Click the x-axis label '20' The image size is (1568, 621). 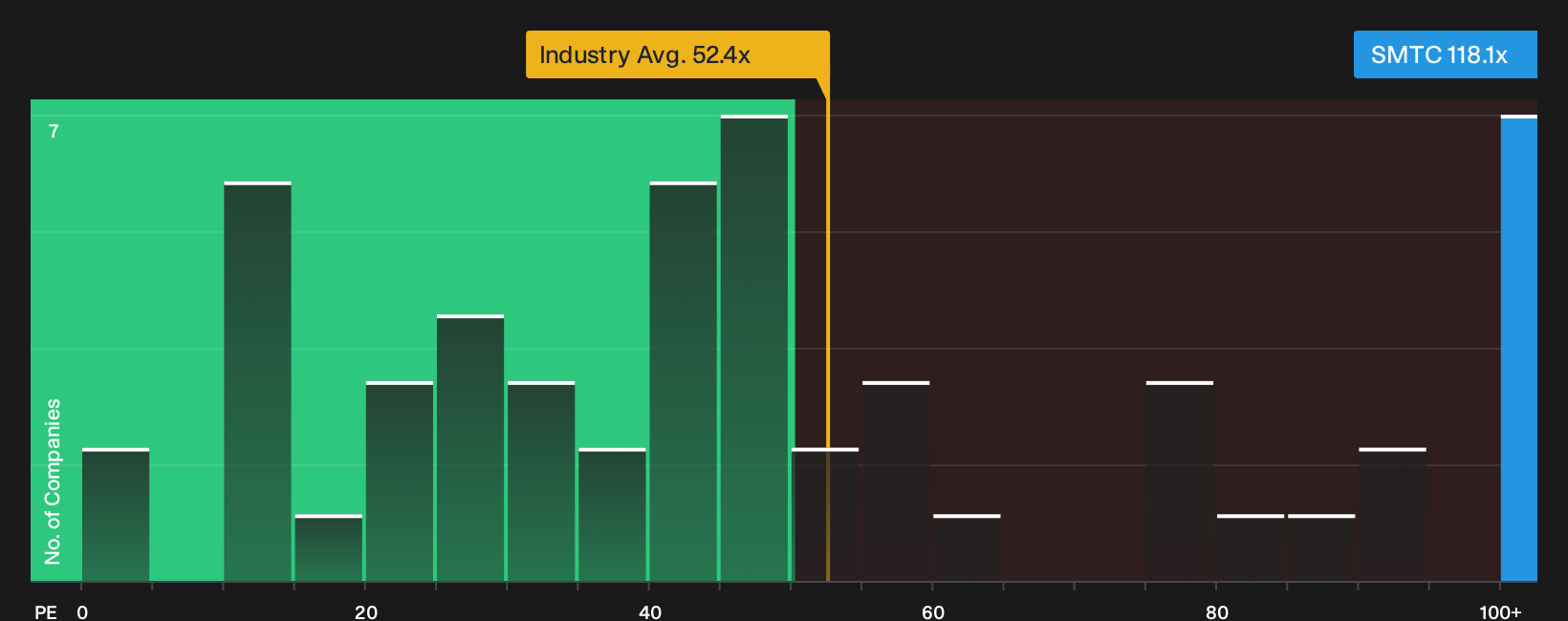[366, 611]
